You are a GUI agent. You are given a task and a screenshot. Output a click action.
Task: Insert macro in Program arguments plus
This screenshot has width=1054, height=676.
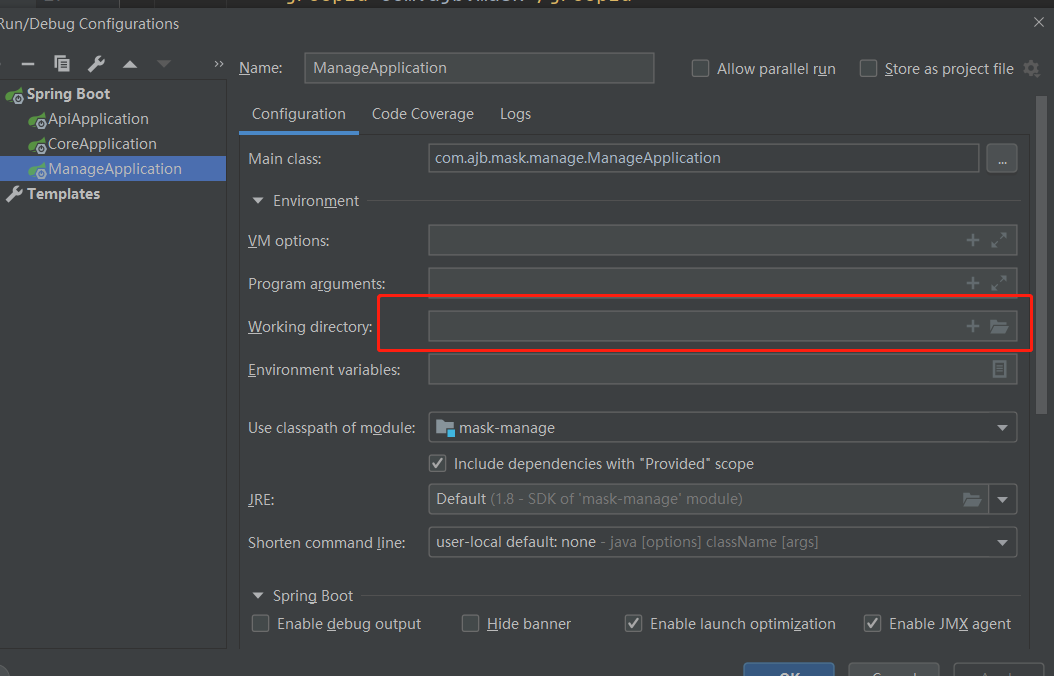point(972,283)
